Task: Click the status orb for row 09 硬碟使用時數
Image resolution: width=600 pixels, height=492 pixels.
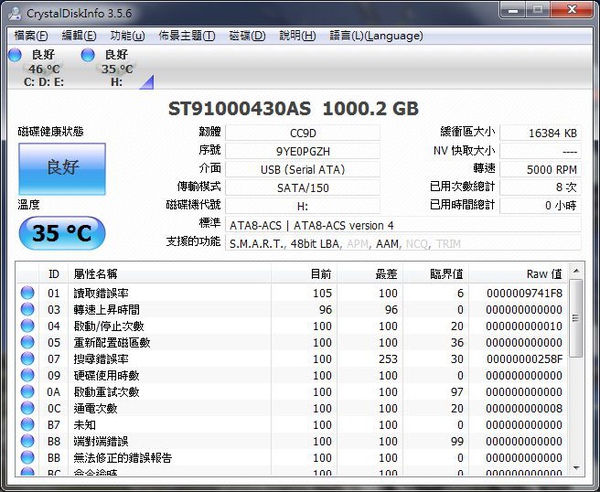Action: (27, 375)
